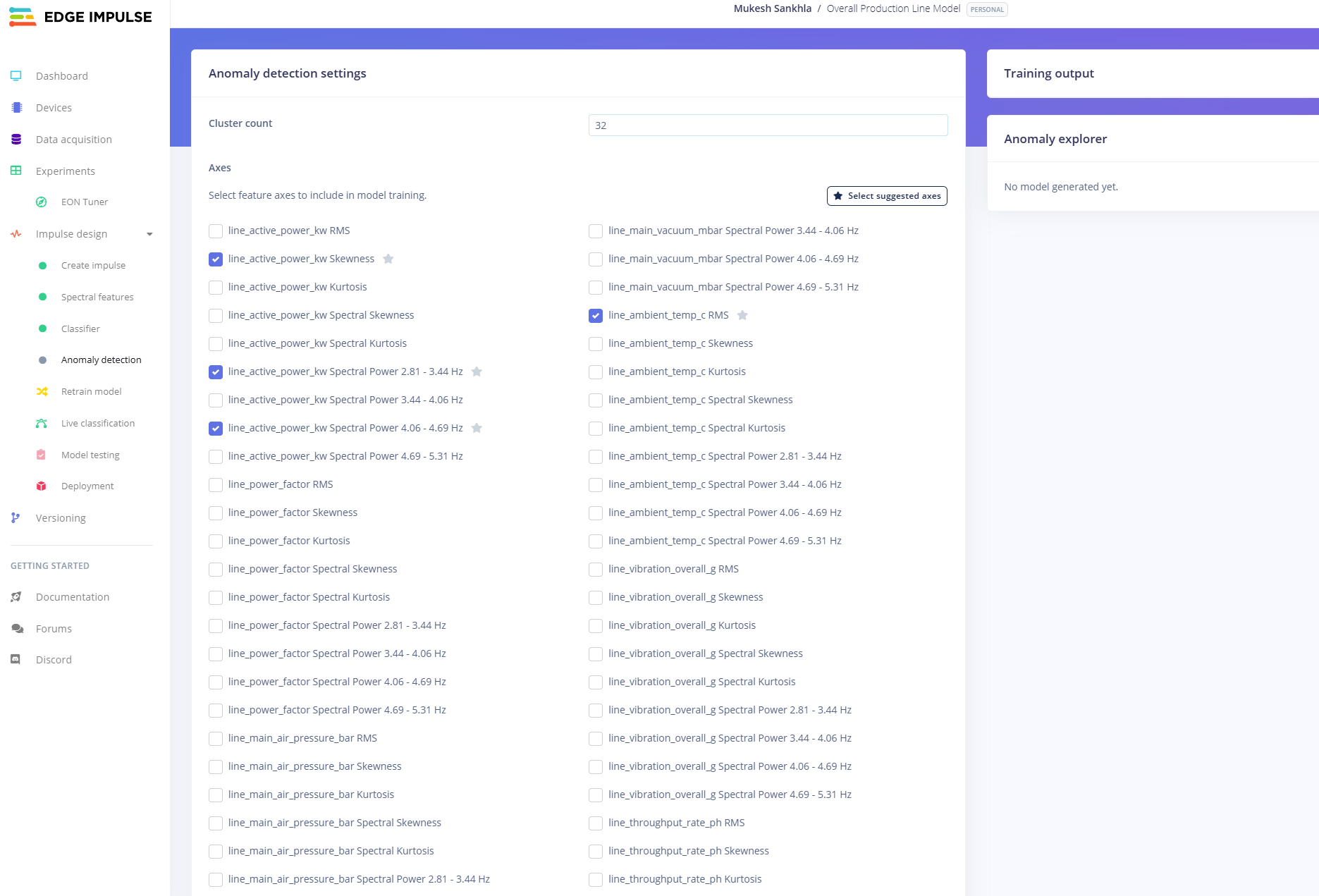Click the Experiments grid icon
This screenshot has width=1319, height=896.
coord(16,171)
